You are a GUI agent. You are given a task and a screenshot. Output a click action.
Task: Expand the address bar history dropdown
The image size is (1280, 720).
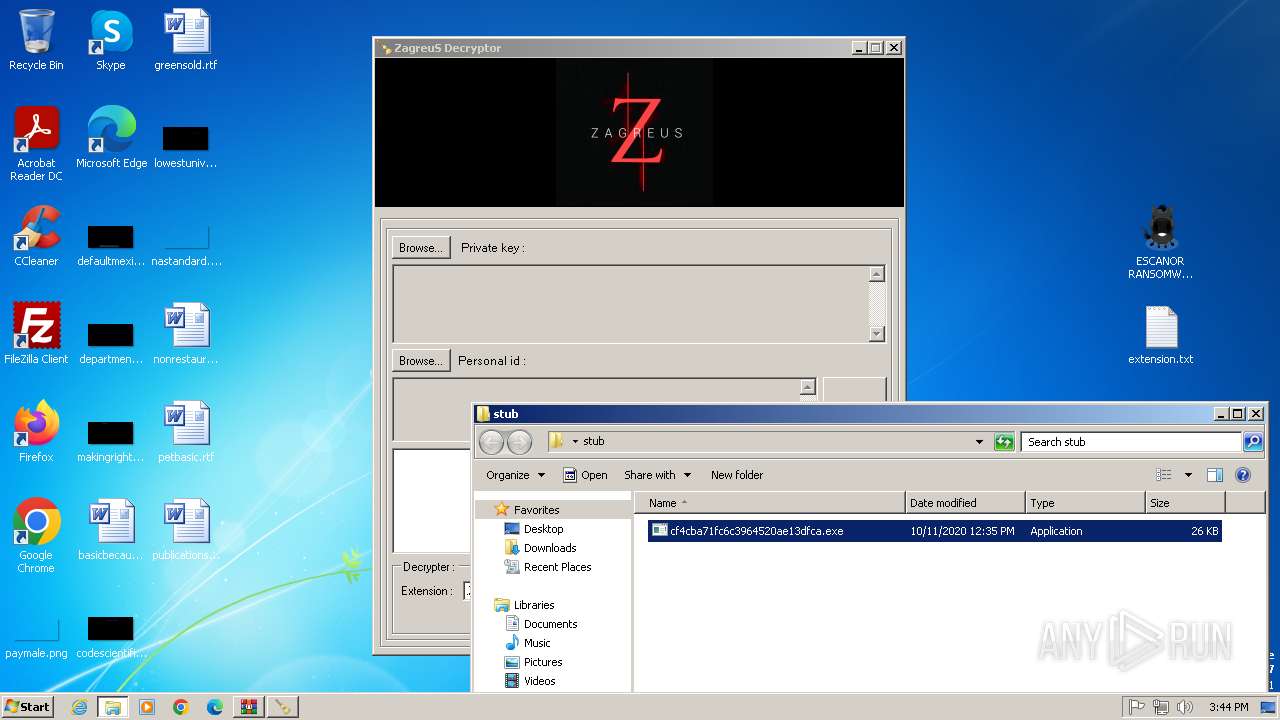click(979, 442)
